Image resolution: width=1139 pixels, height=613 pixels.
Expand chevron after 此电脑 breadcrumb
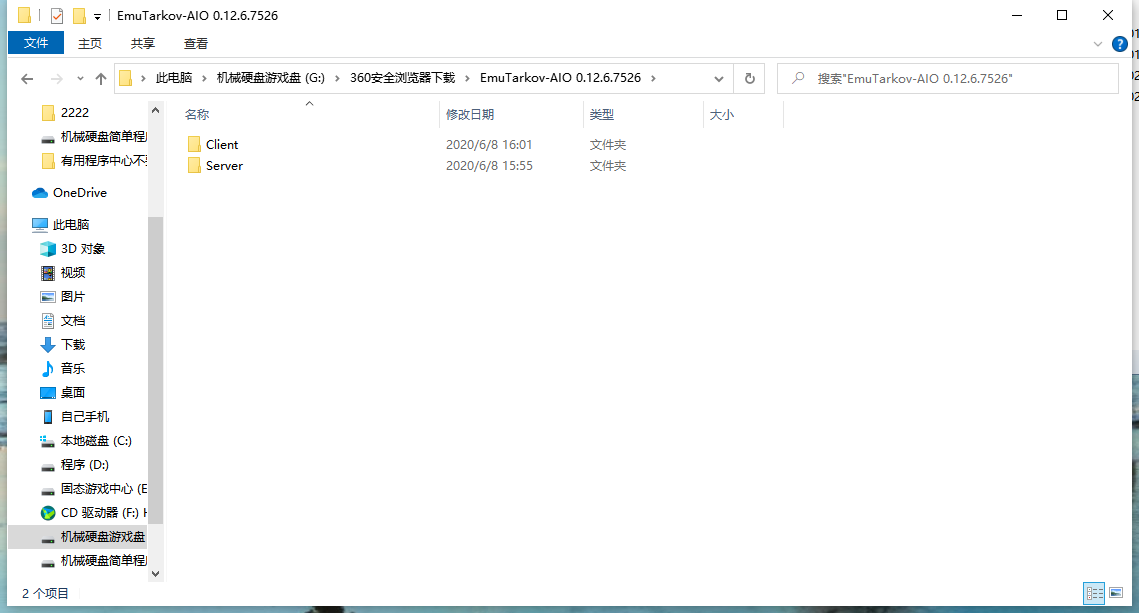coord(204,78)
